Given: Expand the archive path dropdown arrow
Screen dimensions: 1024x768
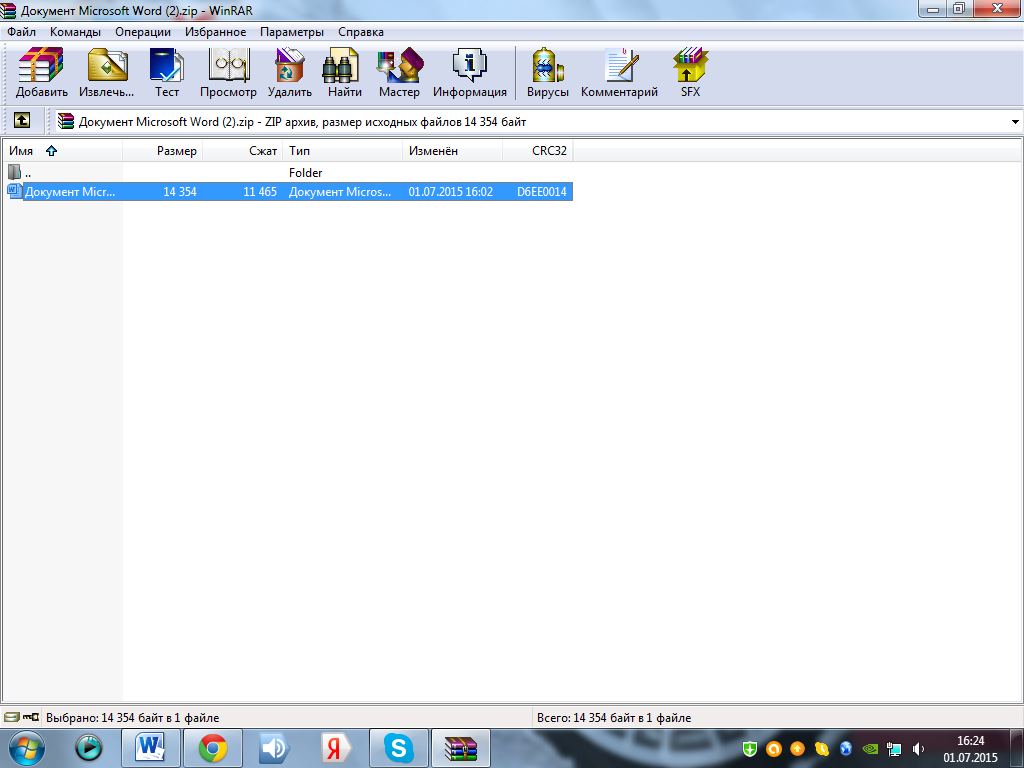Looking at the screenshot, I should pos(1015,122).
